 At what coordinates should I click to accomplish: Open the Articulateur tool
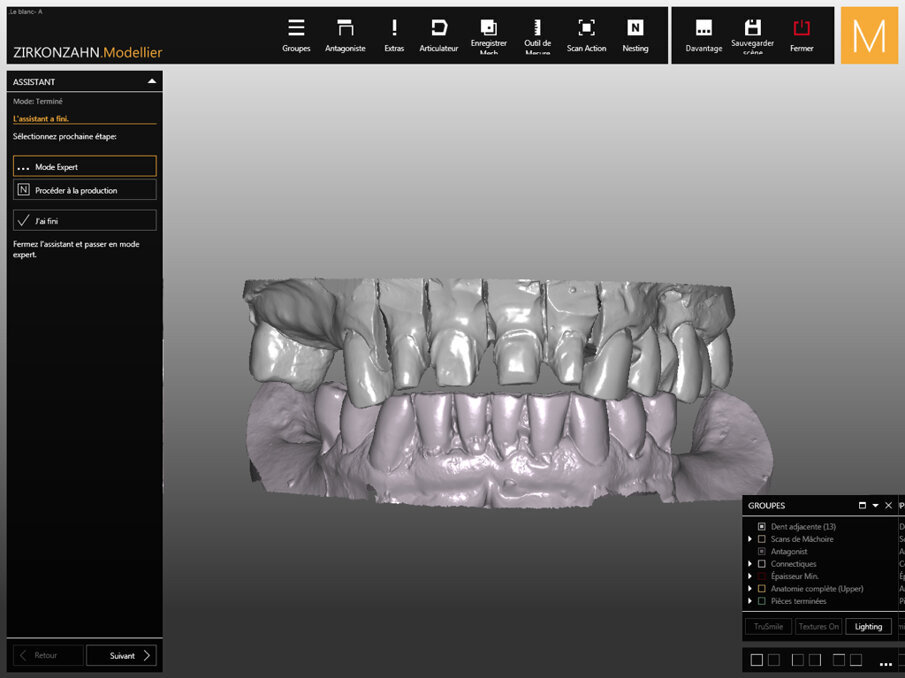(x=439, y=33)
